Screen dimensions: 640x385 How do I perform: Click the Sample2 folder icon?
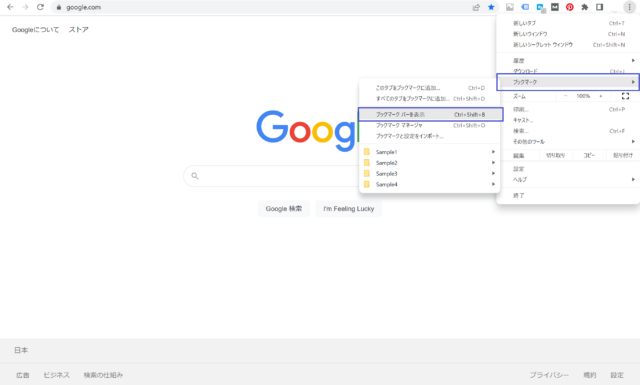(x=367, y=162)
